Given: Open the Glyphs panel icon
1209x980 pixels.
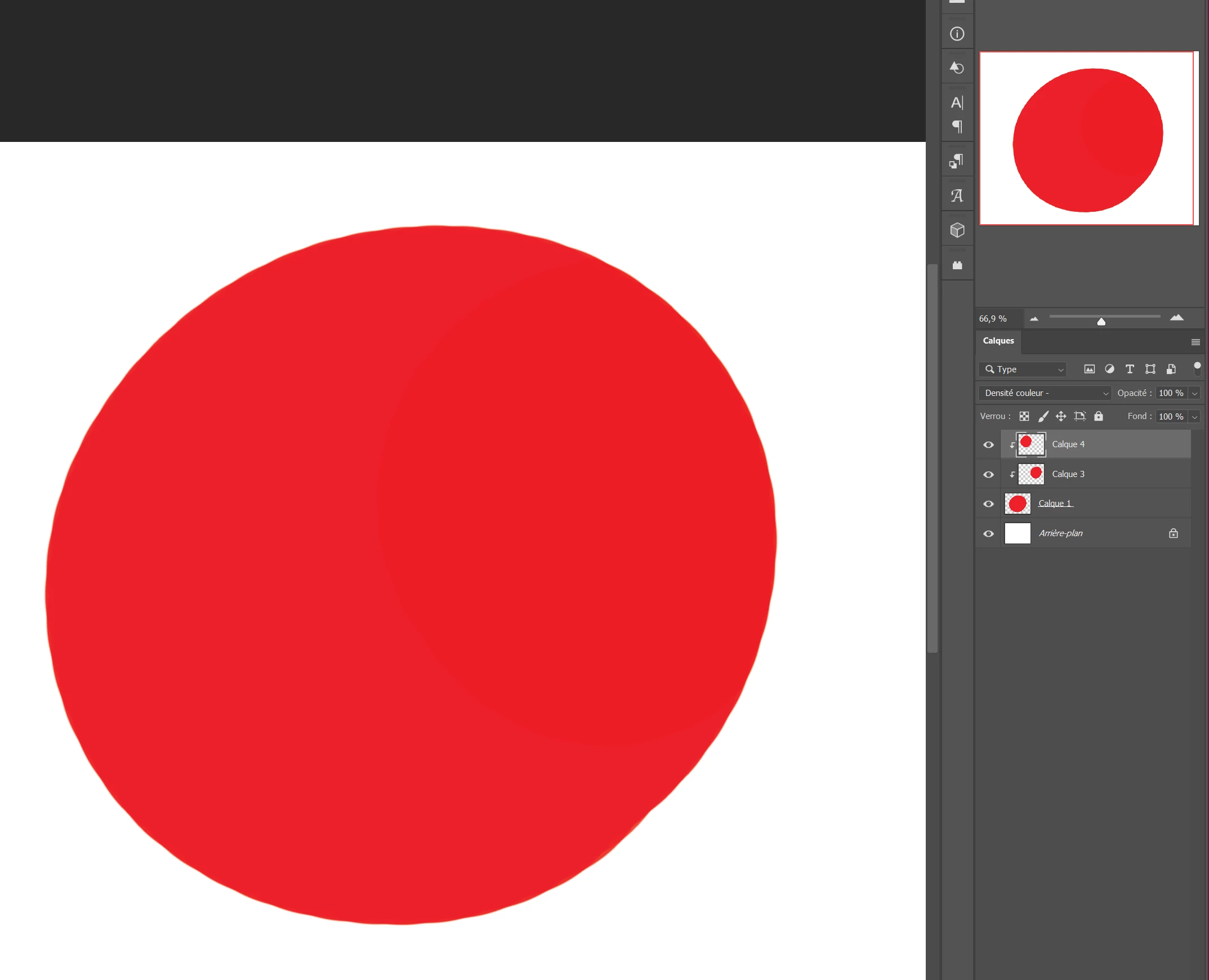Looking at the screenshot, I should (x=957, y=196).
